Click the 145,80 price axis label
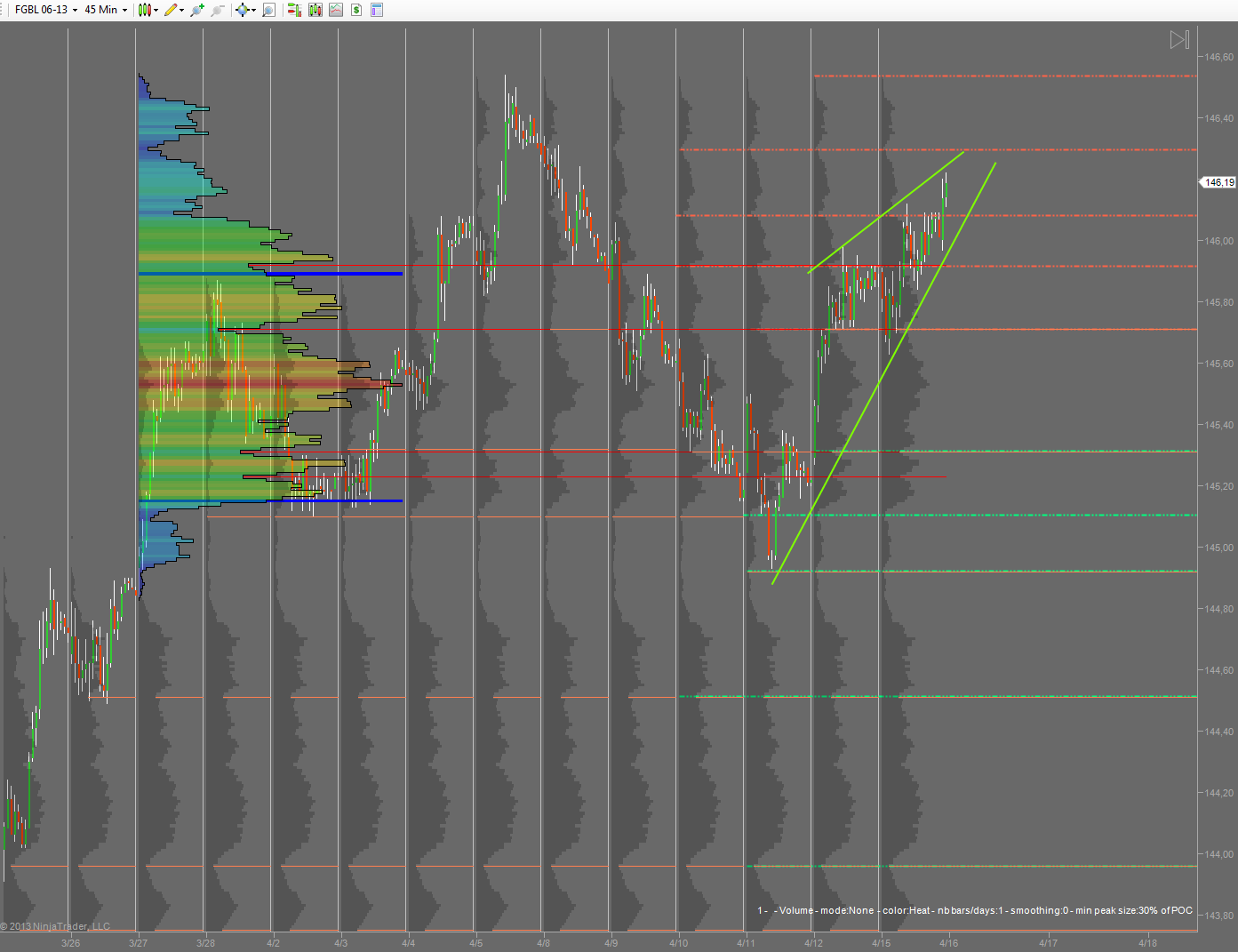This screenshot has width=1238, height=952. point(1219,302)
